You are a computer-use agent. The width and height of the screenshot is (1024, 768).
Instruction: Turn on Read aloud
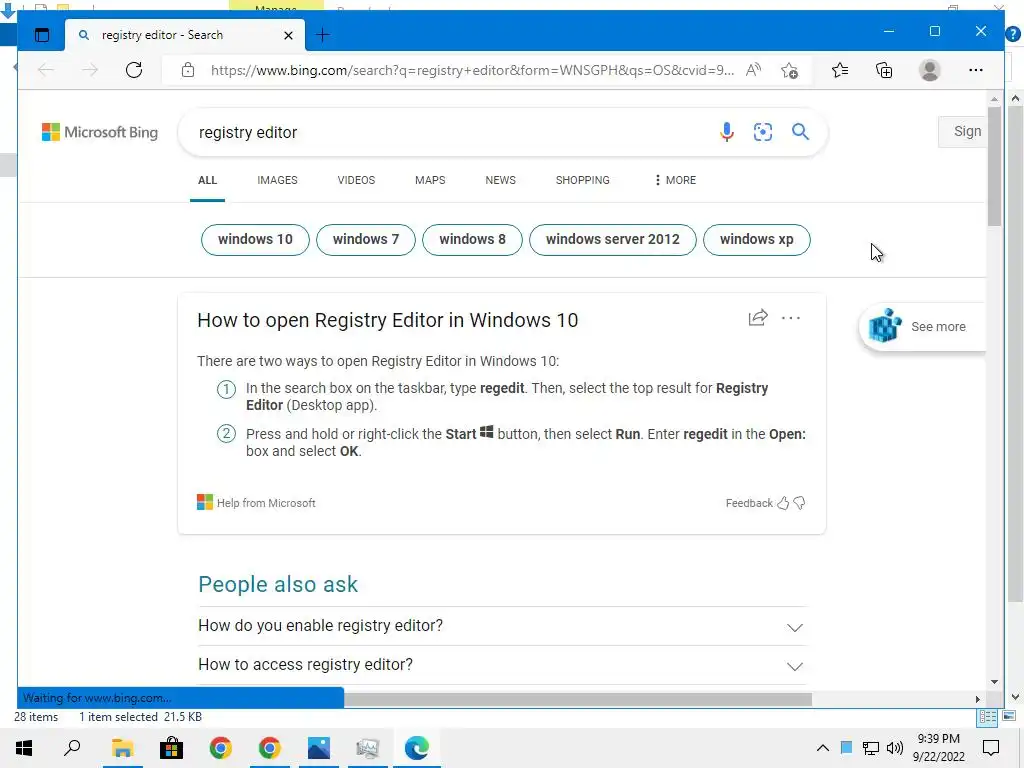(753, 70)
